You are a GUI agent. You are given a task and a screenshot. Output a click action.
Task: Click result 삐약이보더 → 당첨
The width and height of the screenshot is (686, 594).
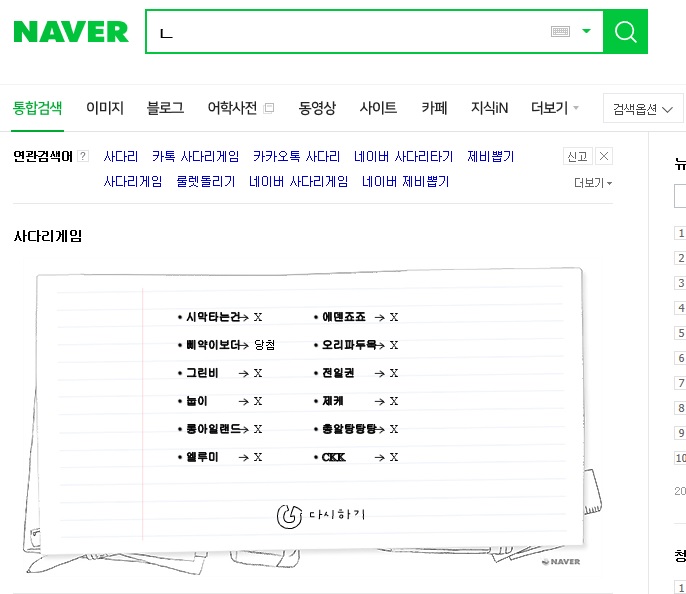pos(226,345)
